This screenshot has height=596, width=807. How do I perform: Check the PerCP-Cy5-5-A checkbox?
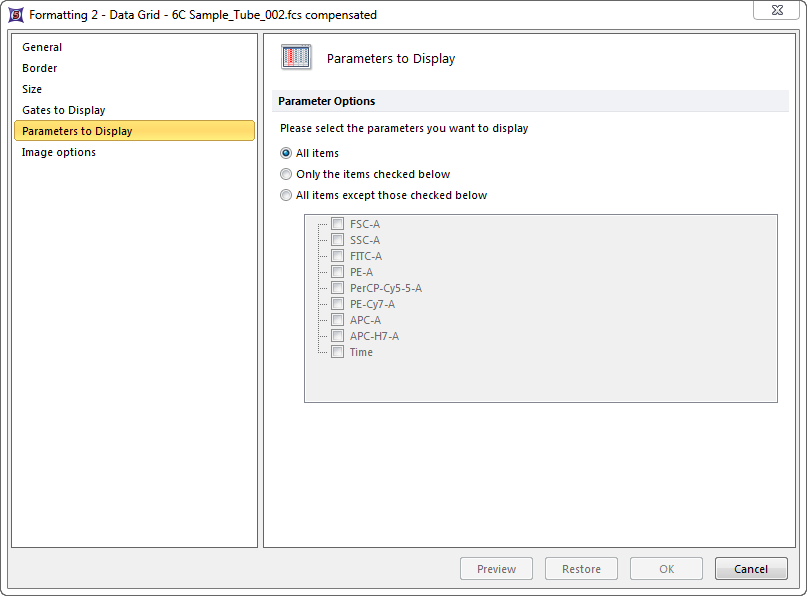pos(338,288)
